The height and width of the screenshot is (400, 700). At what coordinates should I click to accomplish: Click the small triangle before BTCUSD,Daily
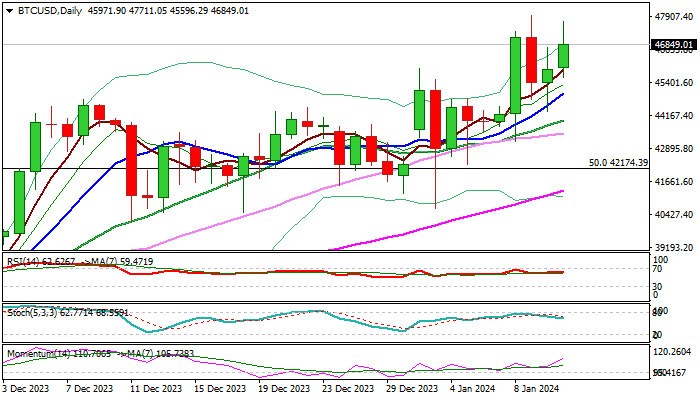tap(6, 10)
